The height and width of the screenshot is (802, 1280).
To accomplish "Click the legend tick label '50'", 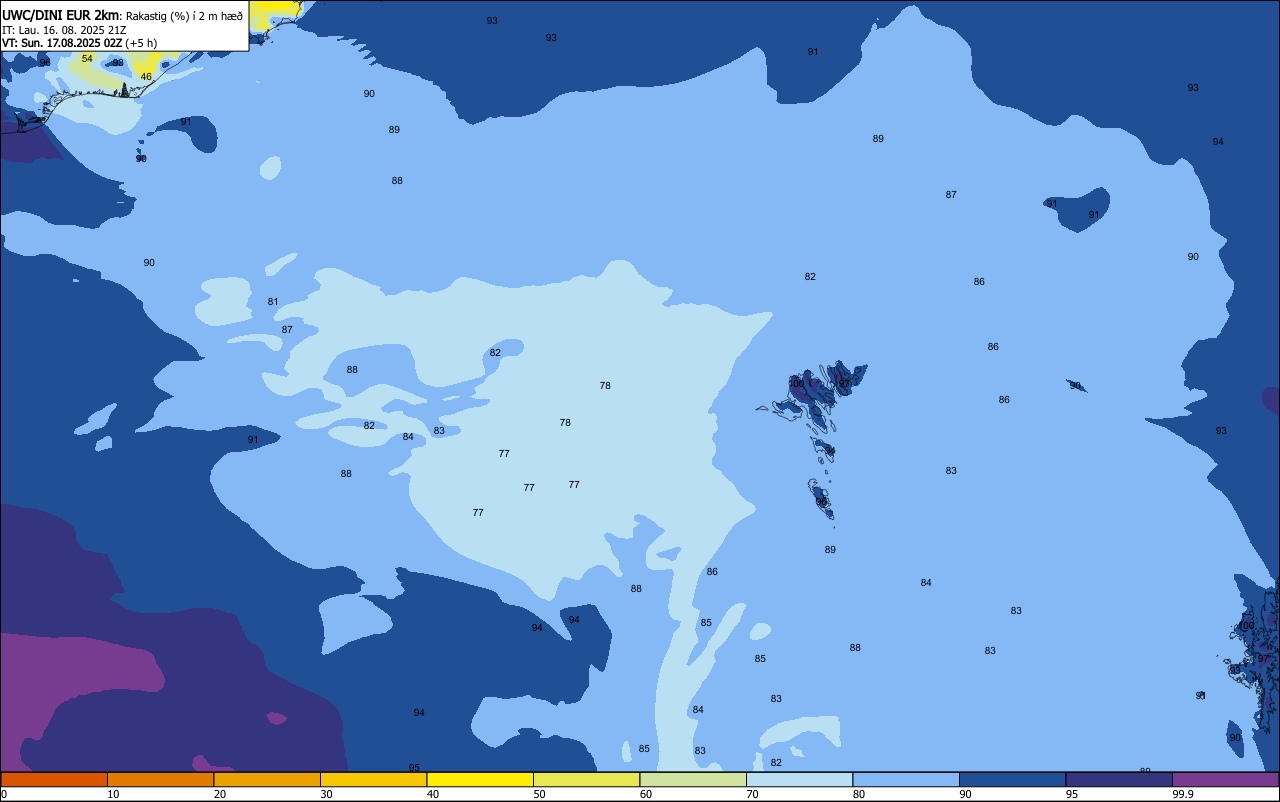I will 539,794.
